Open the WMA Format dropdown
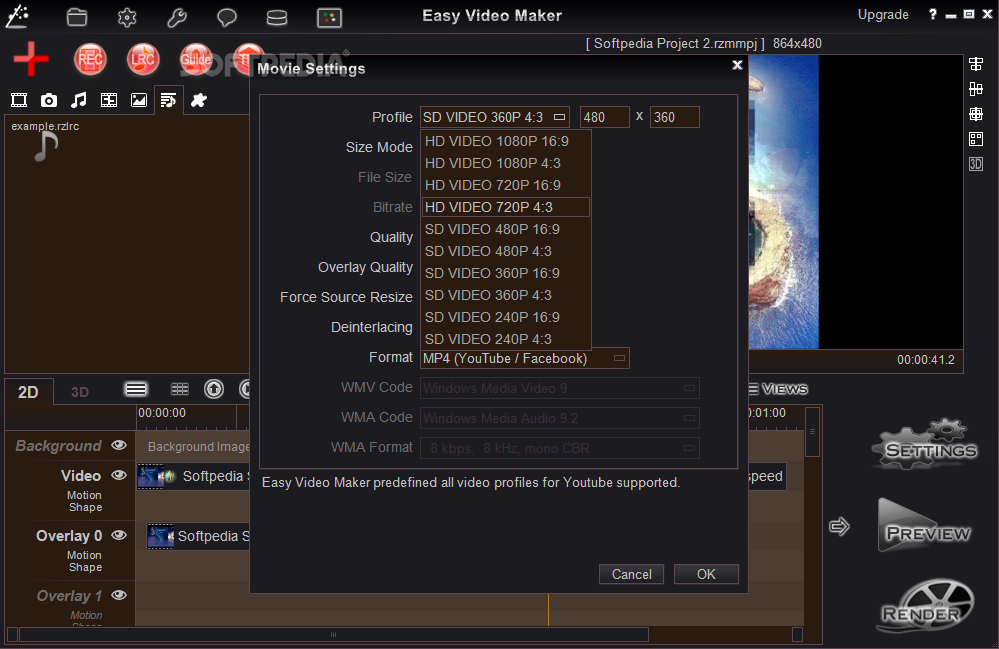 (559, 448)
